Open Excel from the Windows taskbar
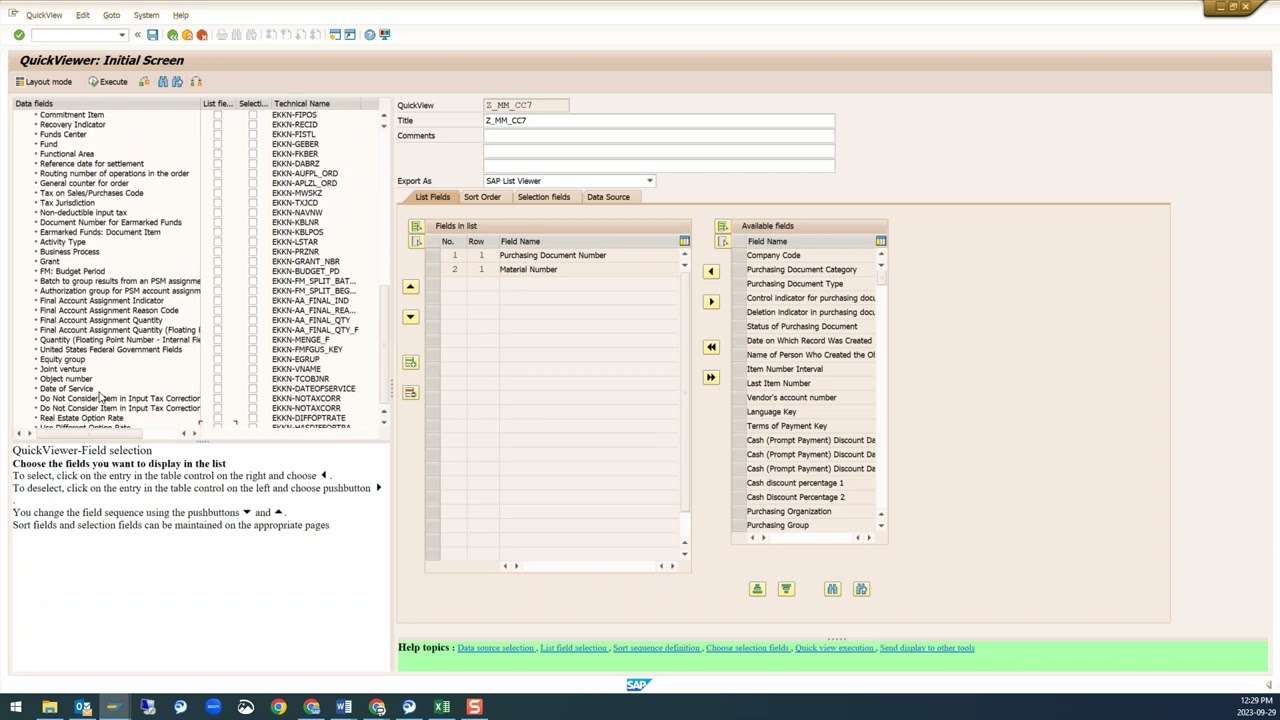This screenshot has height=720, width=1280. 442,708
